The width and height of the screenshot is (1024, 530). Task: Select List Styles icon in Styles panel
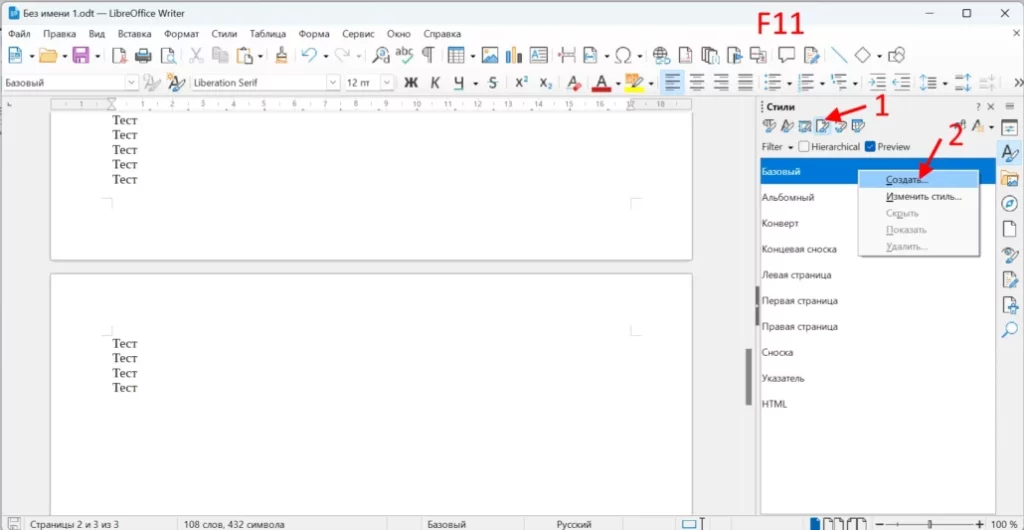[x=840, y=126]
